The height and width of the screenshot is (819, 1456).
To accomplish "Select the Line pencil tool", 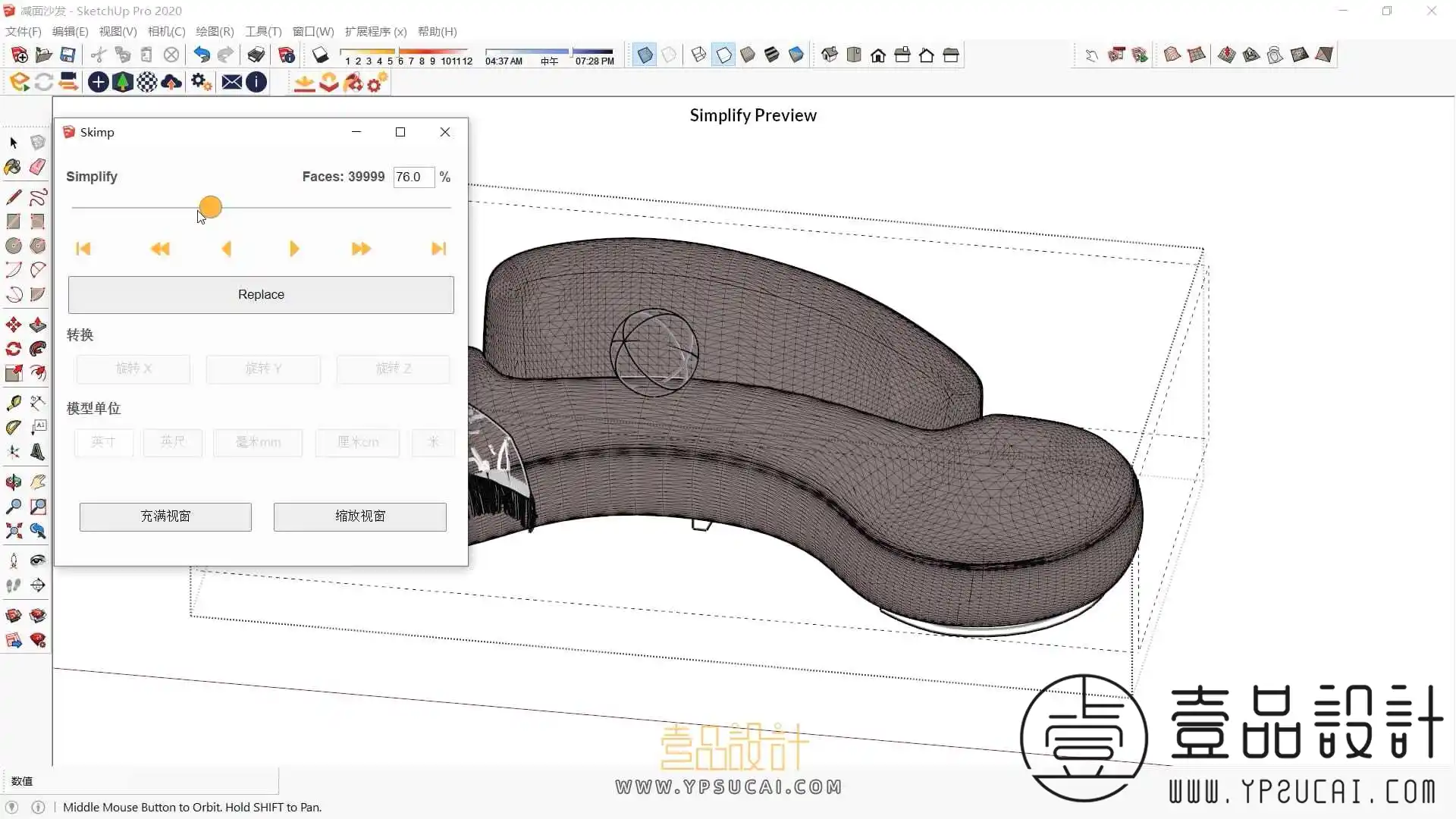I will (13, 197).
